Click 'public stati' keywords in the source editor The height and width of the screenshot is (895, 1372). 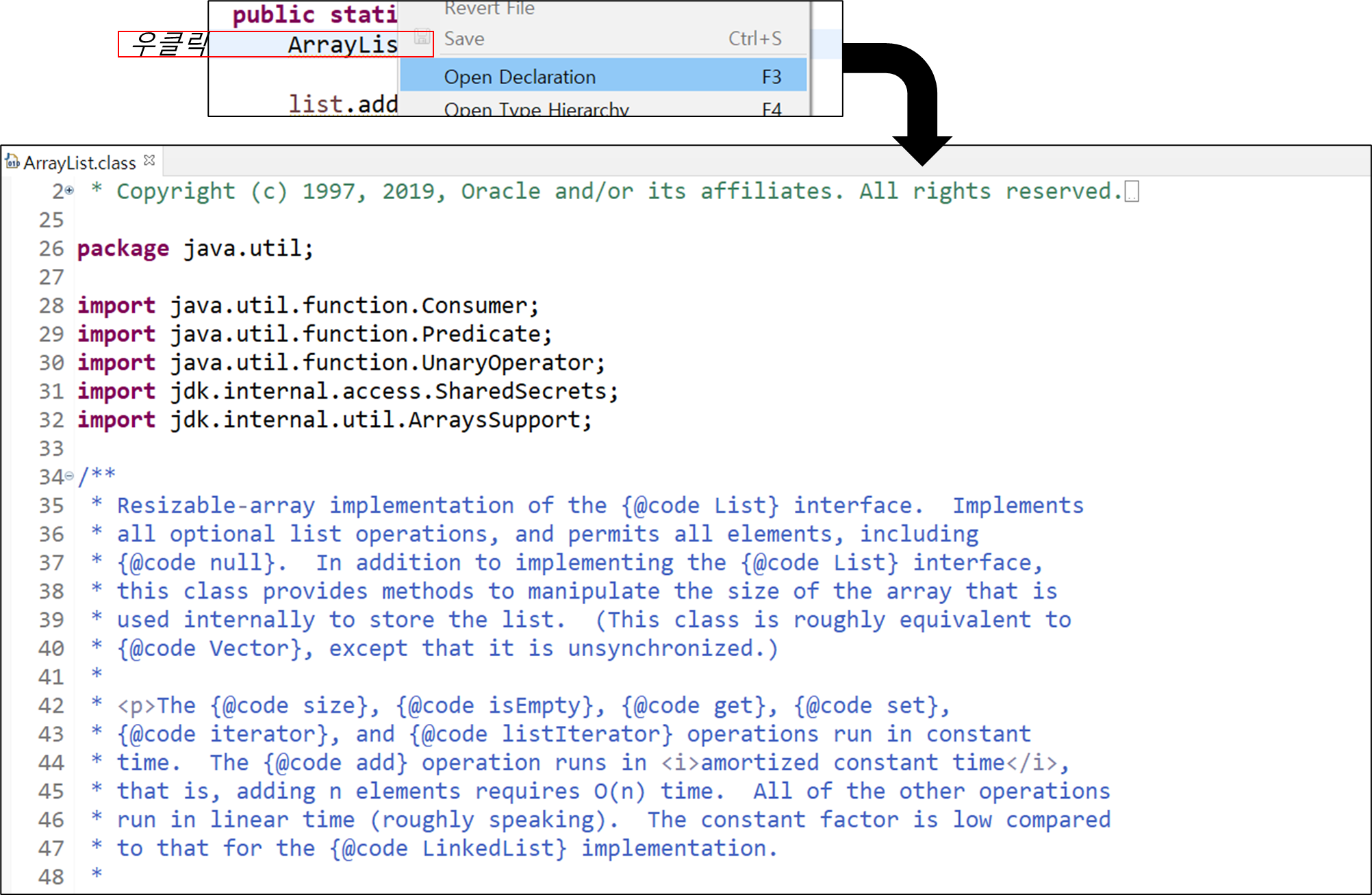[315, 15]
